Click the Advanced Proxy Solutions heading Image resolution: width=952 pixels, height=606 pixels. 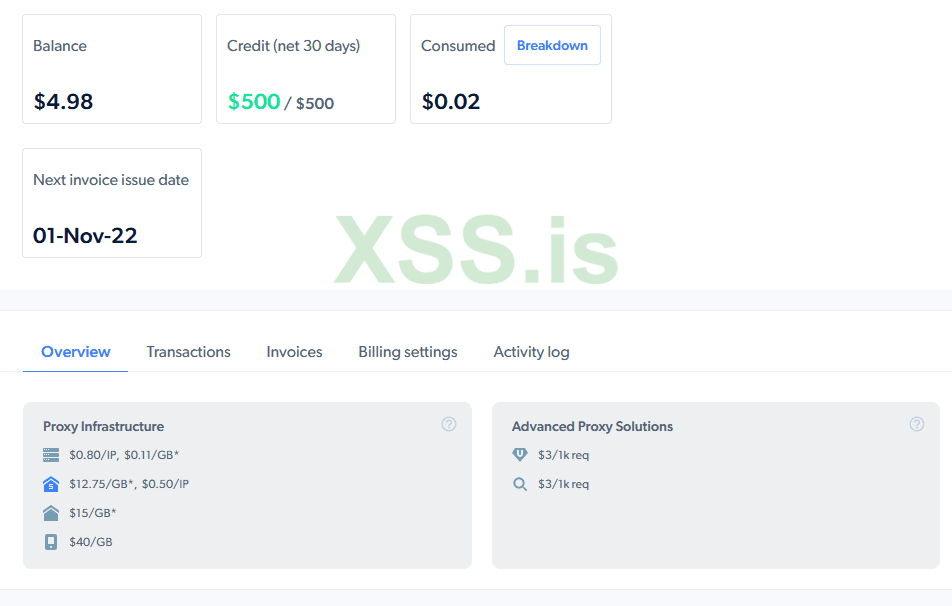[x=592, y=426]
